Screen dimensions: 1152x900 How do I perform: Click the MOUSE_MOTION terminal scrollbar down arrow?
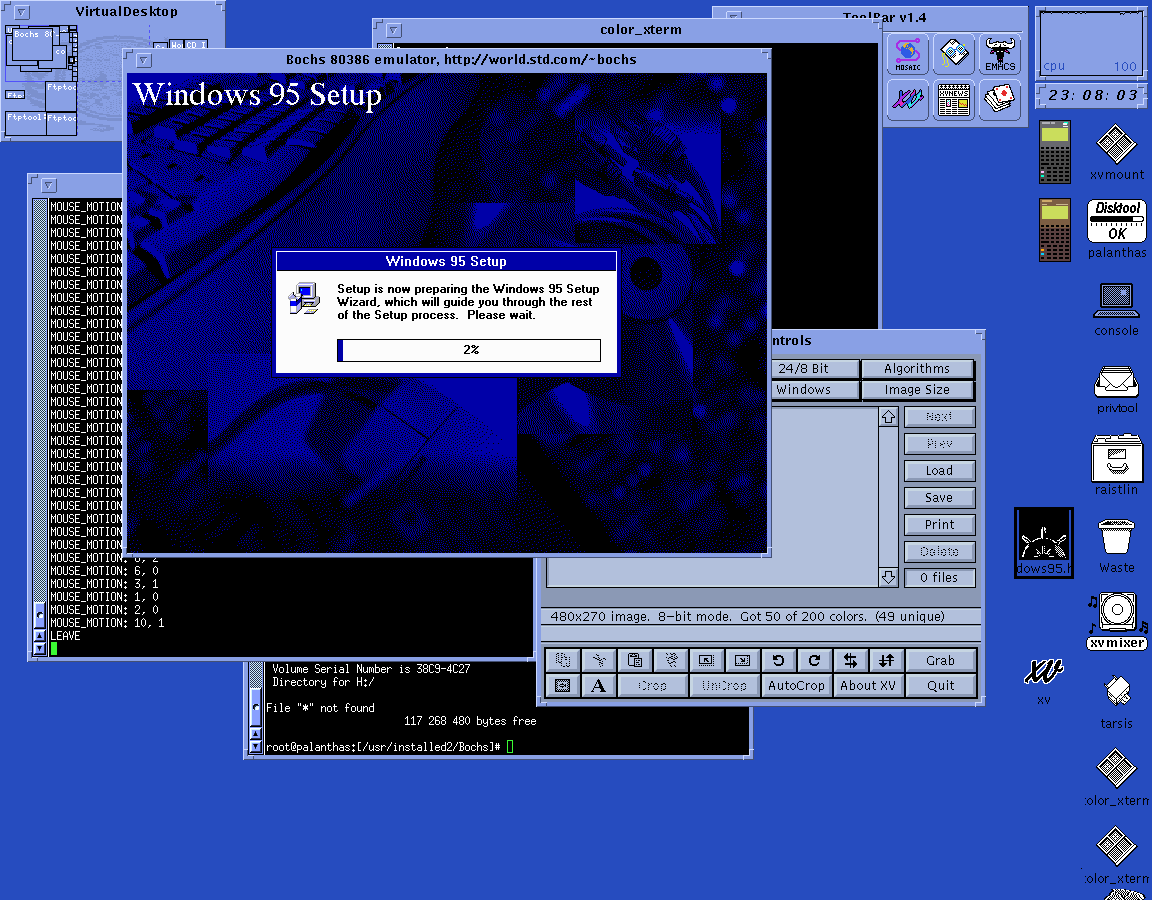pos(40,649)
